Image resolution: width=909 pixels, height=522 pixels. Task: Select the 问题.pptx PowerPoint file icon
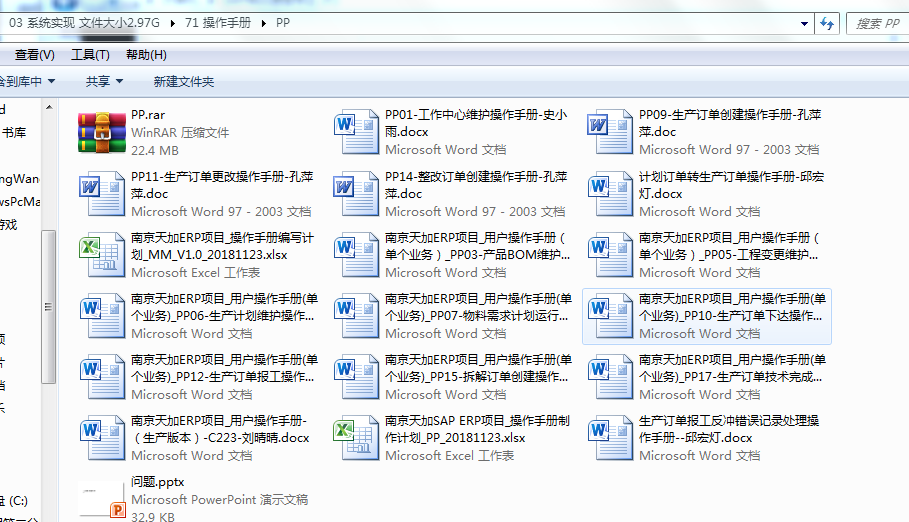102,498
